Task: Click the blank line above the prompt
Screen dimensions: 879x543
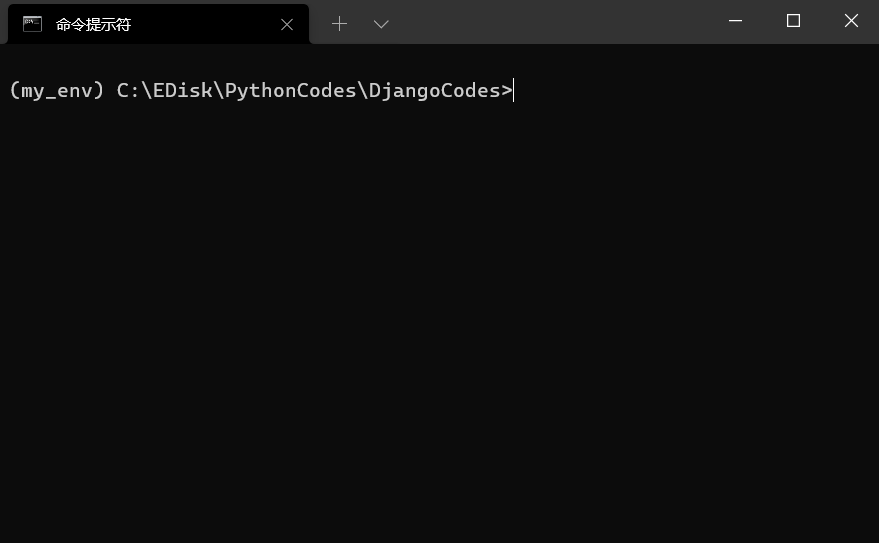Action: [440, 62]
